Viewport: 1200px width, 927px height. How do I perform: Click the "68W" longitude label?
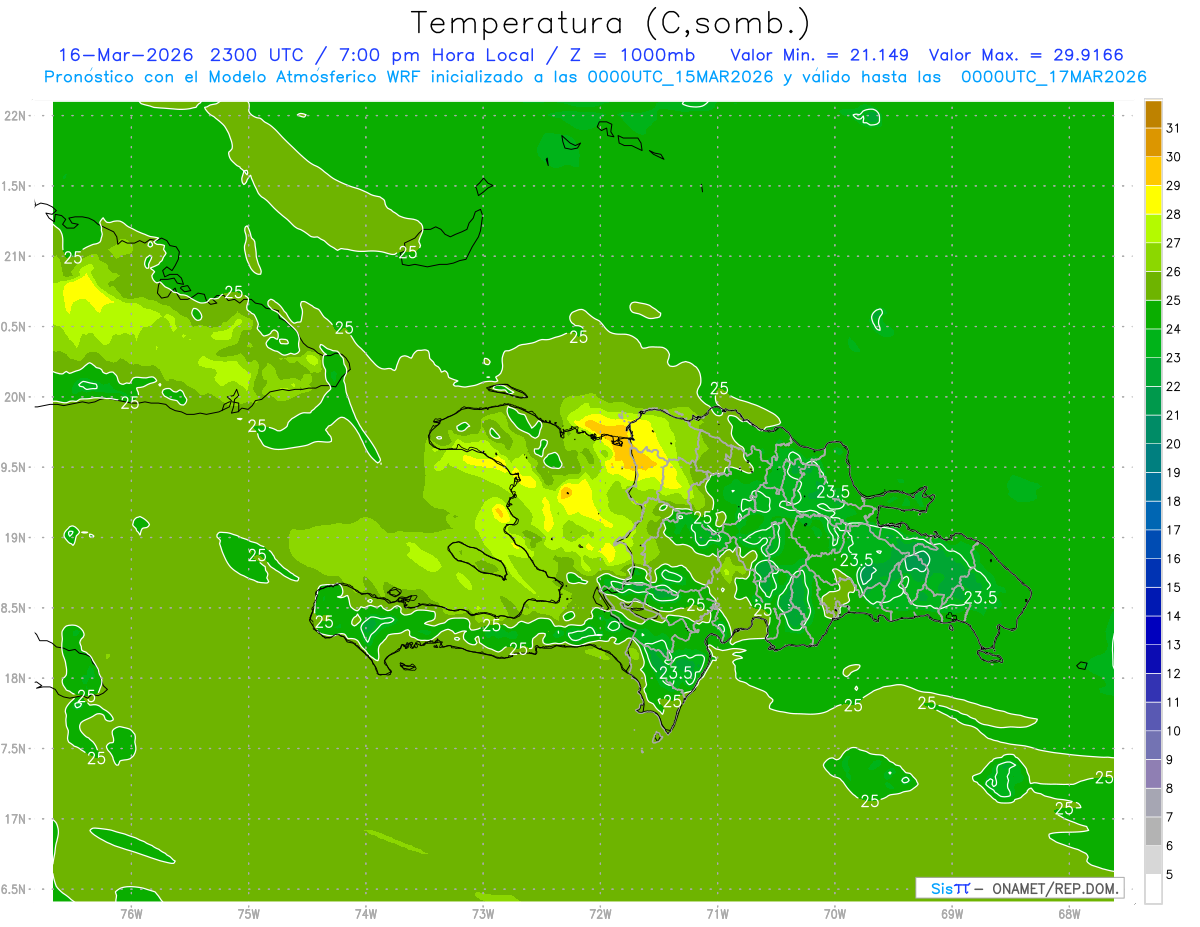pos(1069,913)
